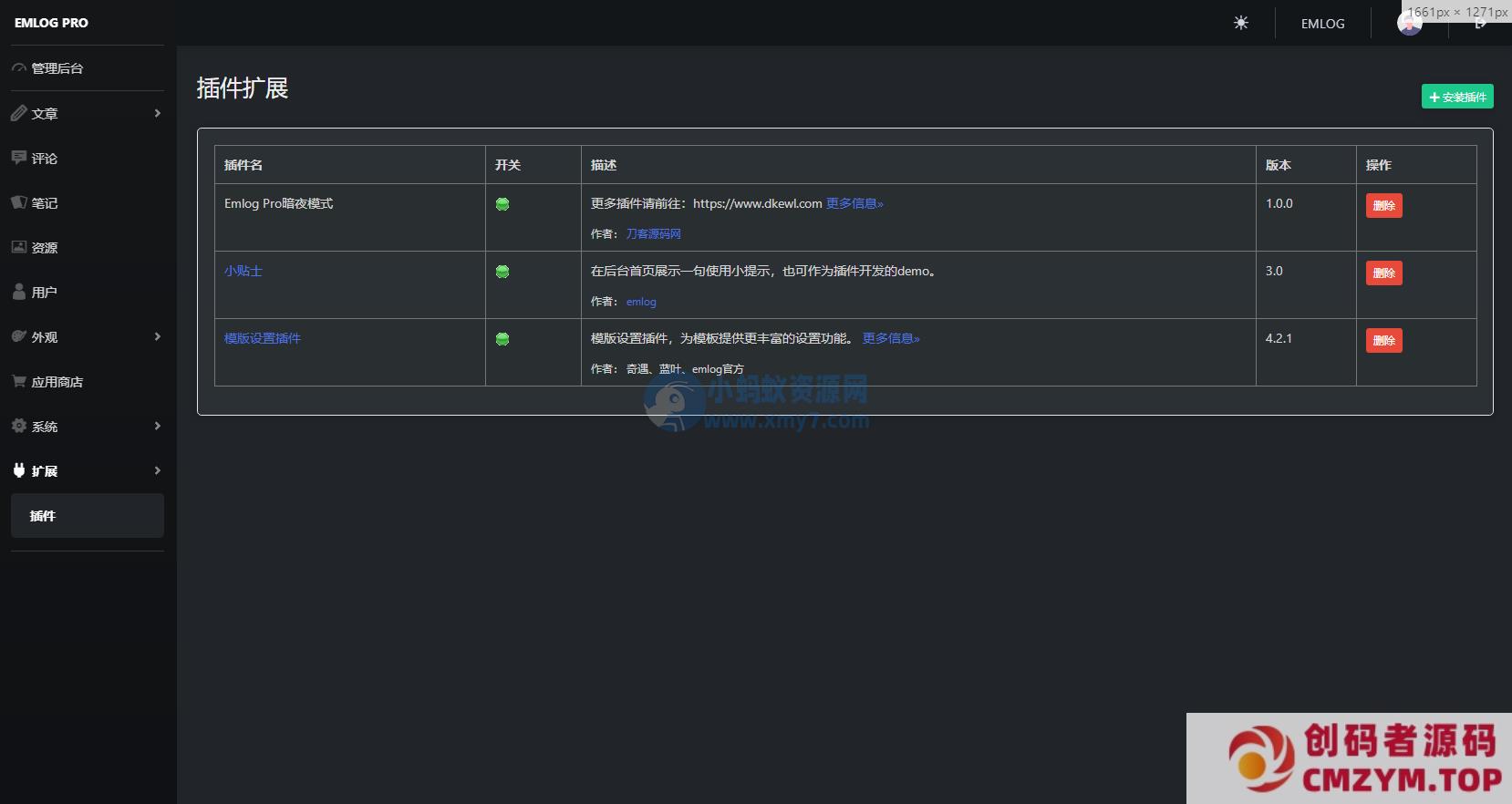Select the 插件 submenu item

tap(43, 516)
